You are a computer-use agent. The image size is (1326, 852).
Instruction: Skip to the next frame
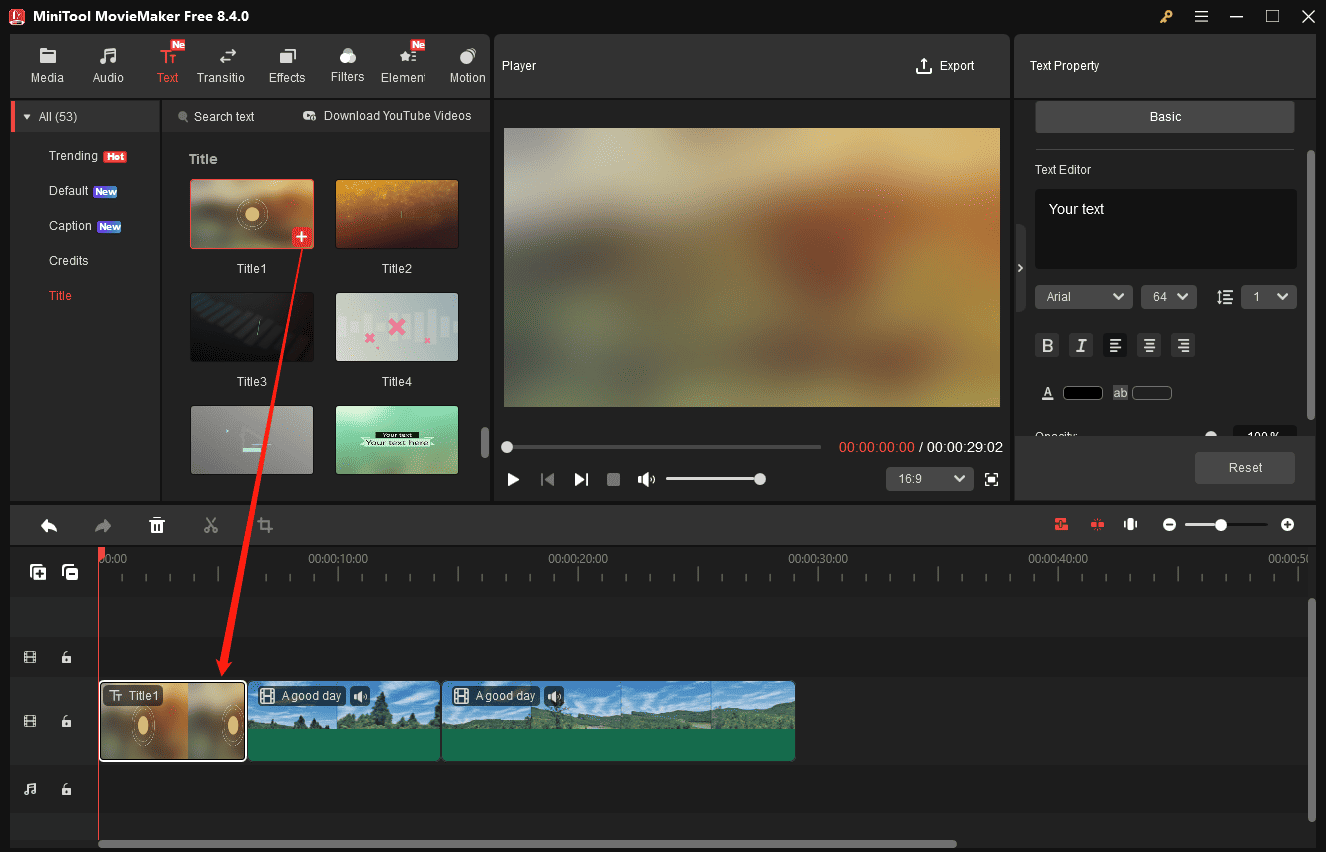pyautogui.click(x=581, y=480)
